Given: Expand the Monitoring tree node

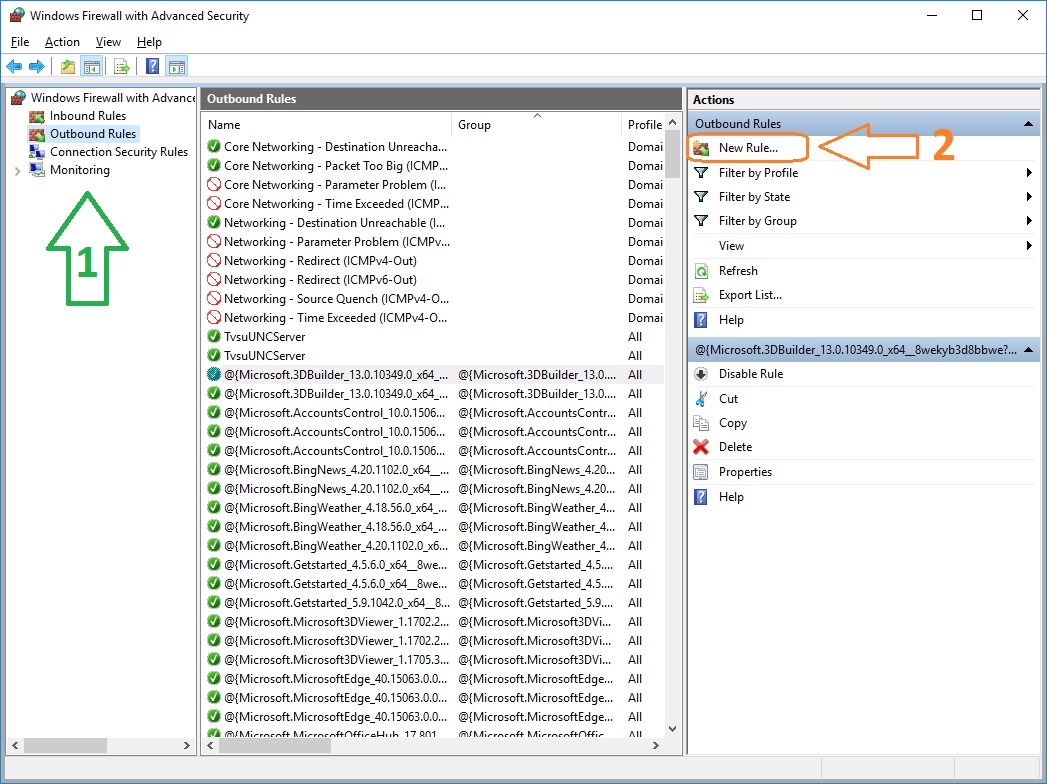Looking at the screenshot, I should pyautogui.click(x=17, y=171).
